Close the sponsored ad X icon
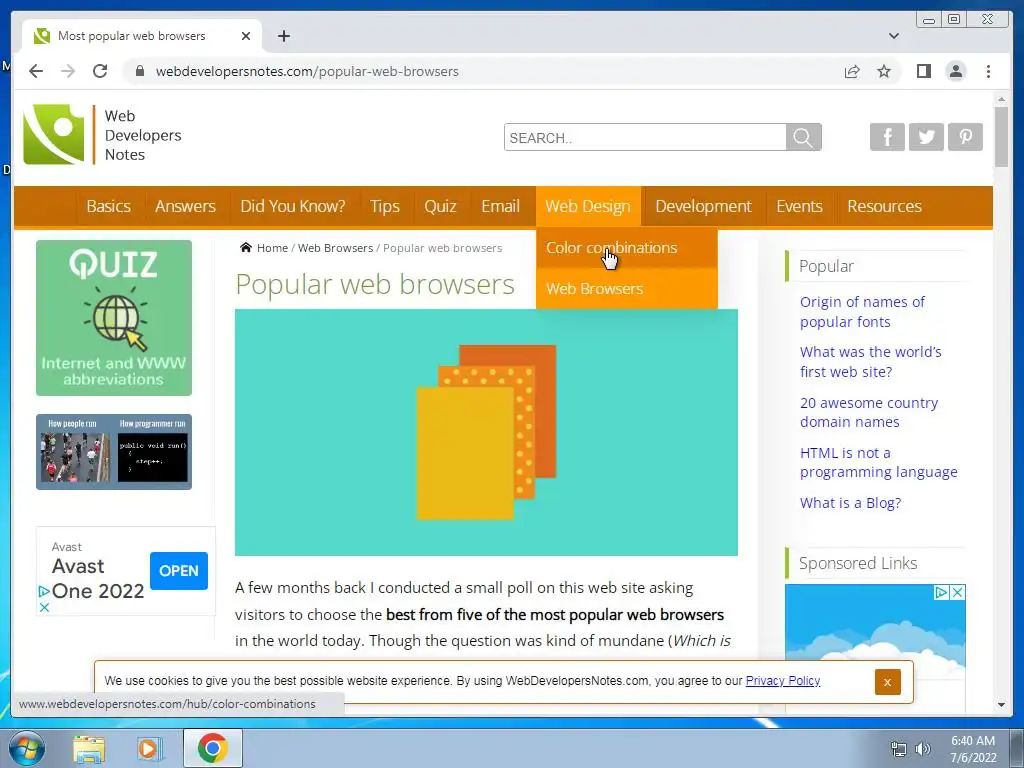The image size is (1024, 768). pyautogui.click(x=957, y=592)
